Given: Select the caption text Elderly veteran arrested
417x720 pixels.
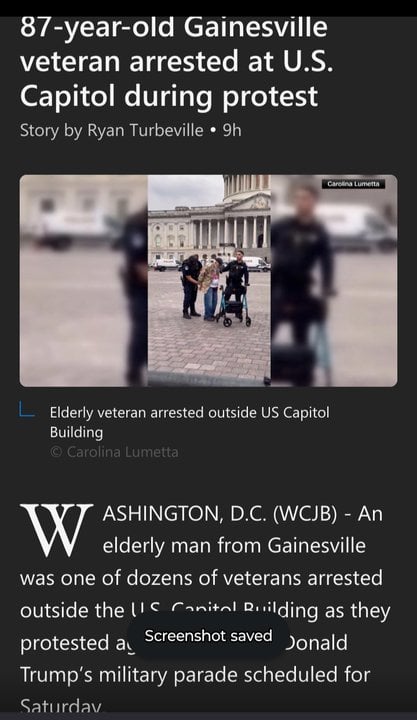Looking at the screenshot, I should click(128, 412).
